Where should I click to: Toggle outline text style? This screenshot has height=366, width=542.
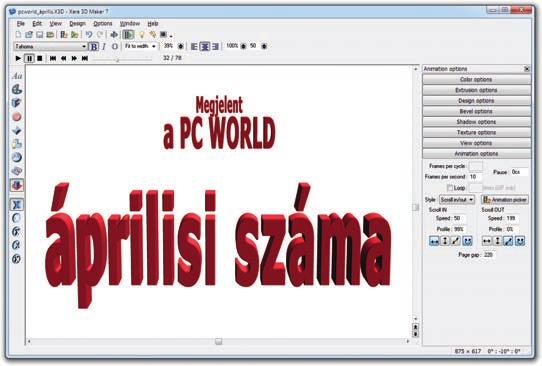pos(115,46)
